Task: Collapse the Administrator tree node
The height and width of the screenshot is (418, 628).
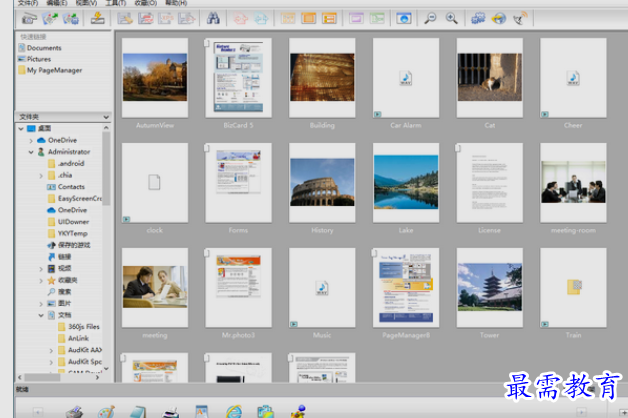Action: click(31, 152)
